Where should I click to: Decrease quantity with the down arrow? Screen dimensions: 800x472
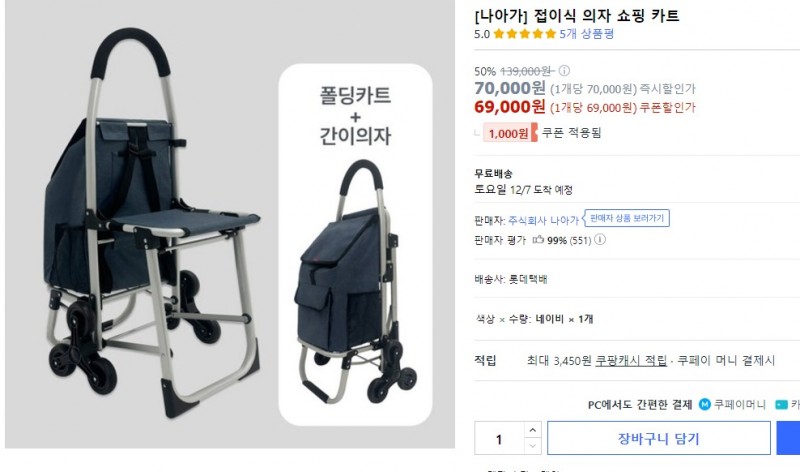pyautogui.click(x=532, y=446)
